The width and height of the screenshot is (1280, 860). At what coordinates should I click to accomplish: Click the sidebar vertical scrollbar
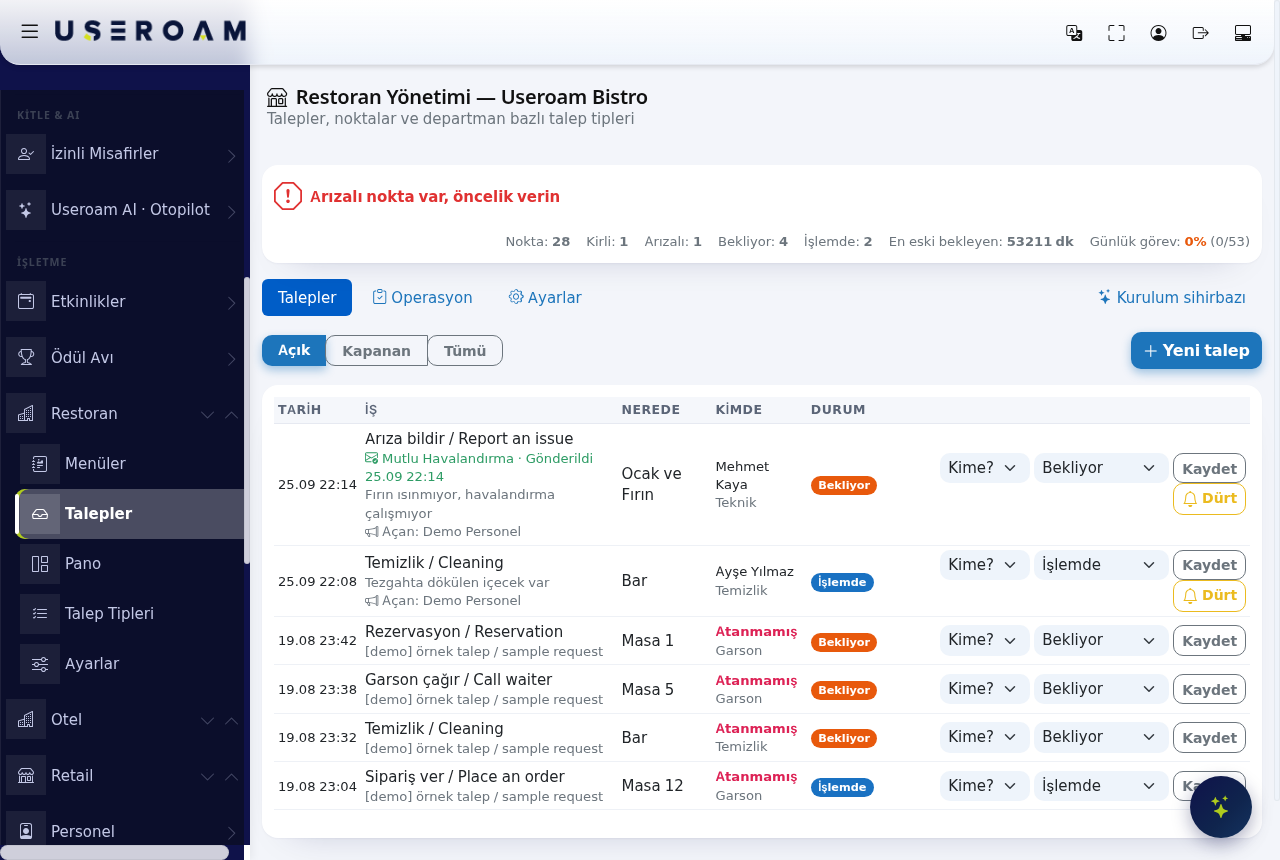click(247, 419)
